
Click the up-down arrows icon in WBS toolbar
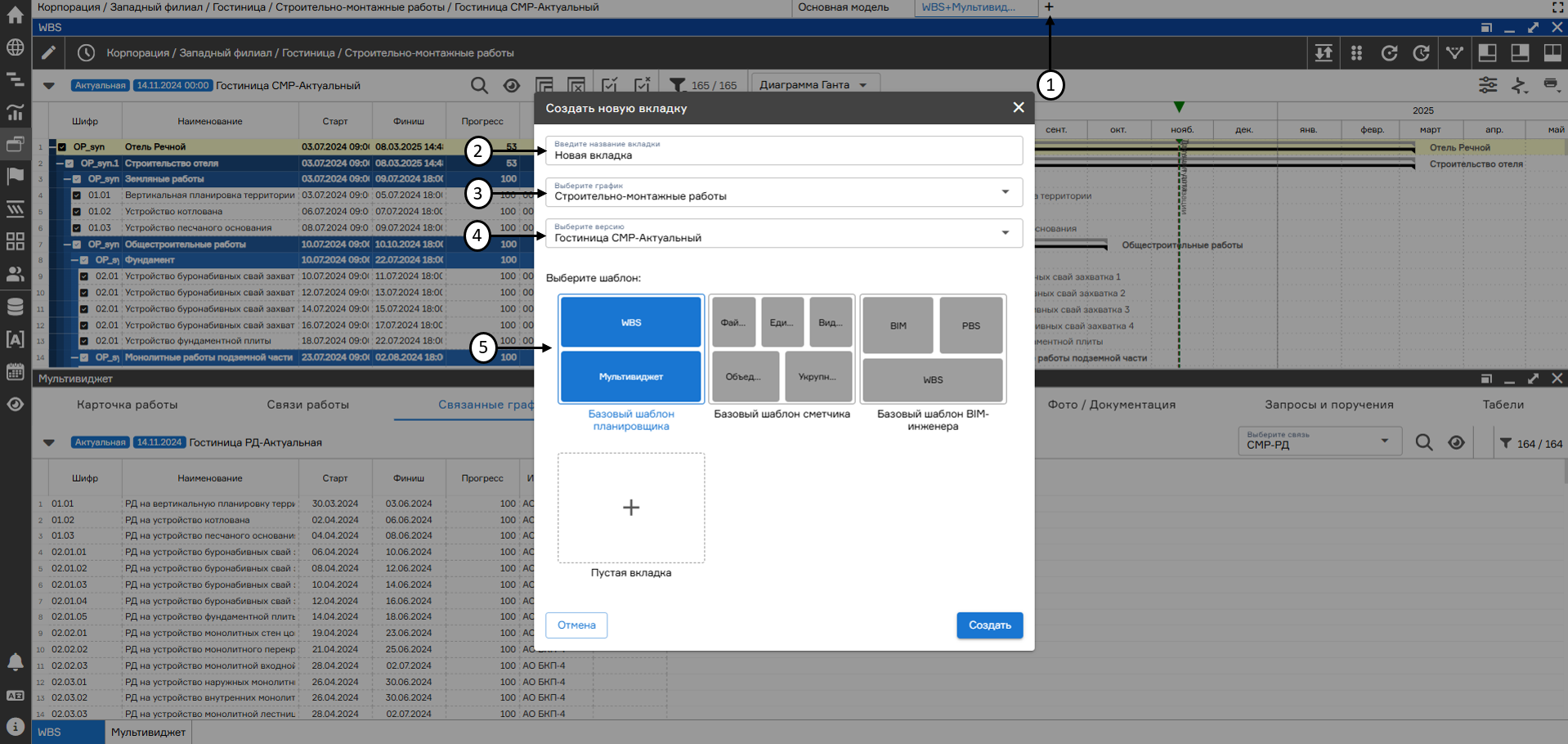tap(1324, 53)
